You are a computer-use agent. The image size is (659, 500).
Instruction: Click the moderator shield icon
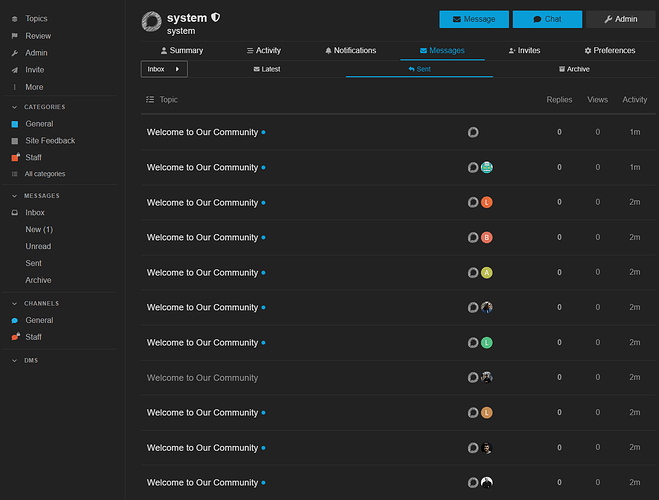216,17
